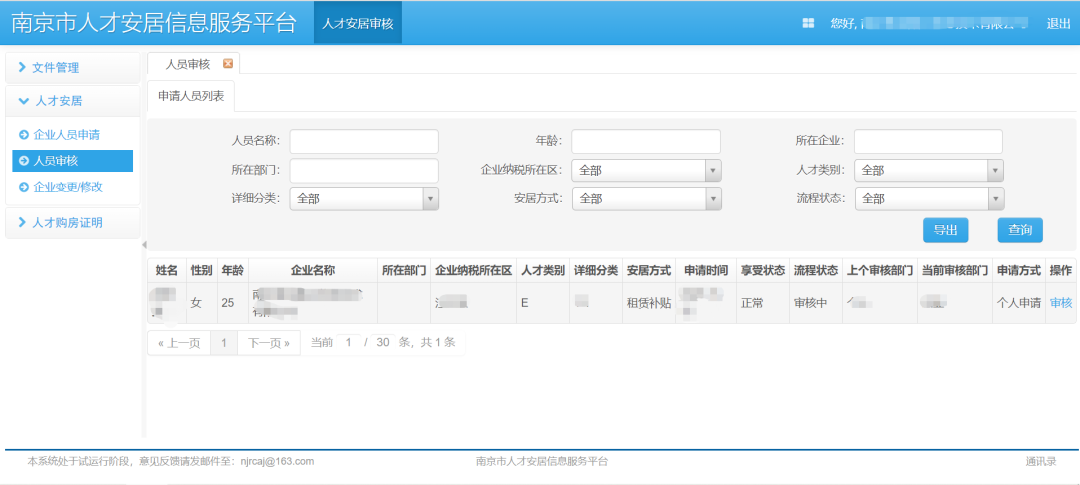Click the 申请时间 column header

click(x=705, y=270)
